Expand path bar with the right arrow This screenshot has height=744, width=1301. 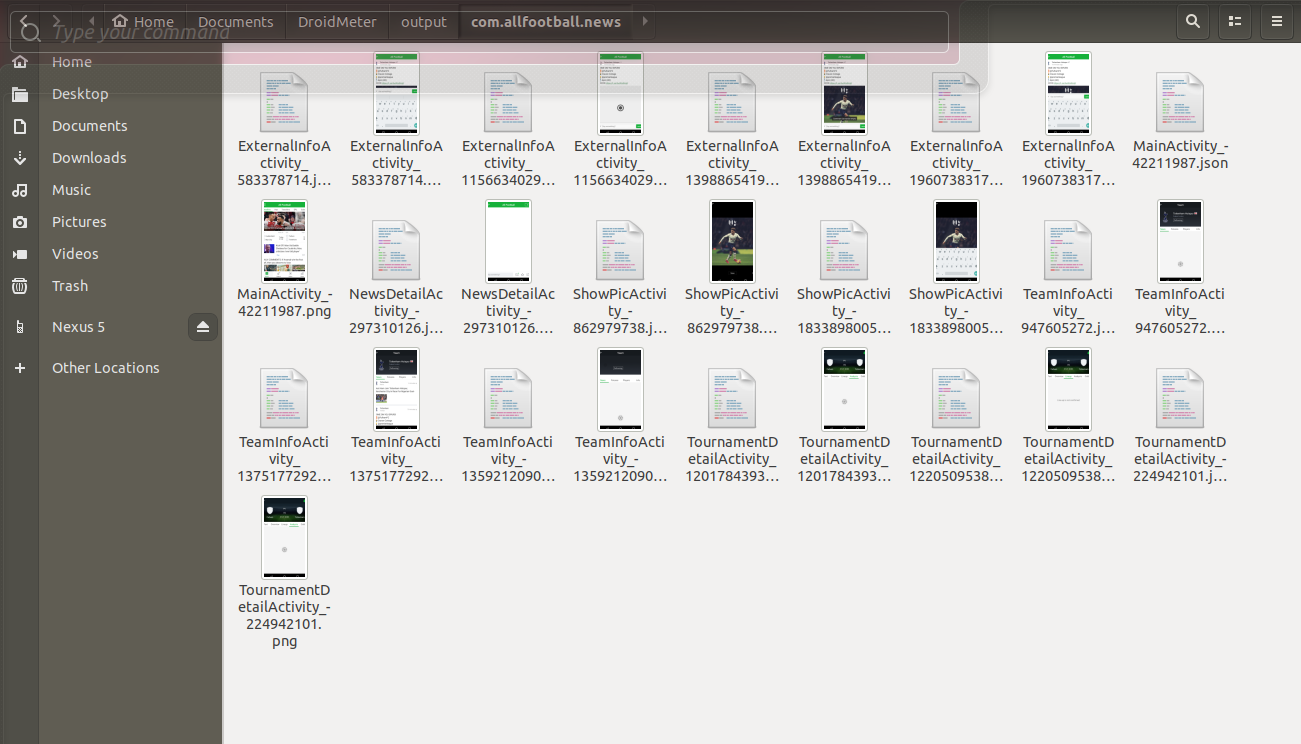tap(645, 21)
